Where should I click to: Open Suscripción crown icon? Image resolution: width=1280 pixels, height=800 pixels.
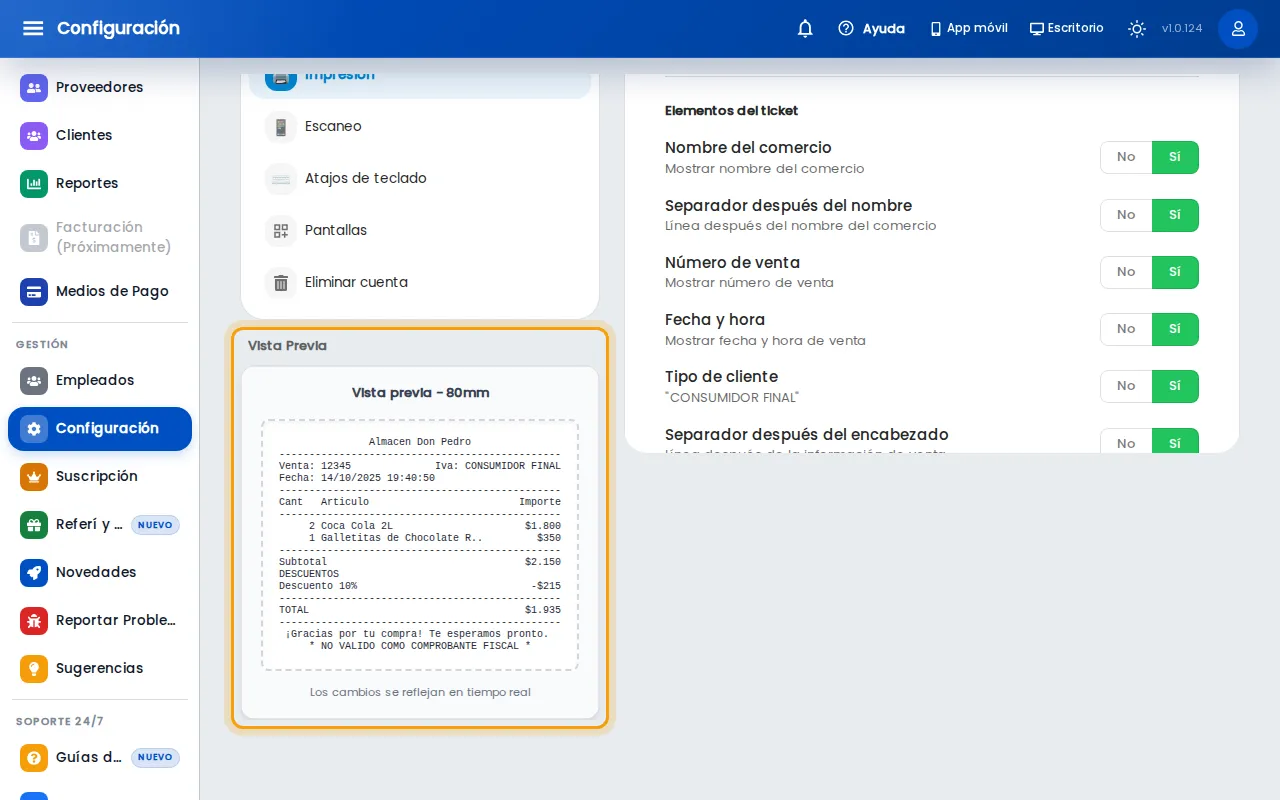coord(34,476)
